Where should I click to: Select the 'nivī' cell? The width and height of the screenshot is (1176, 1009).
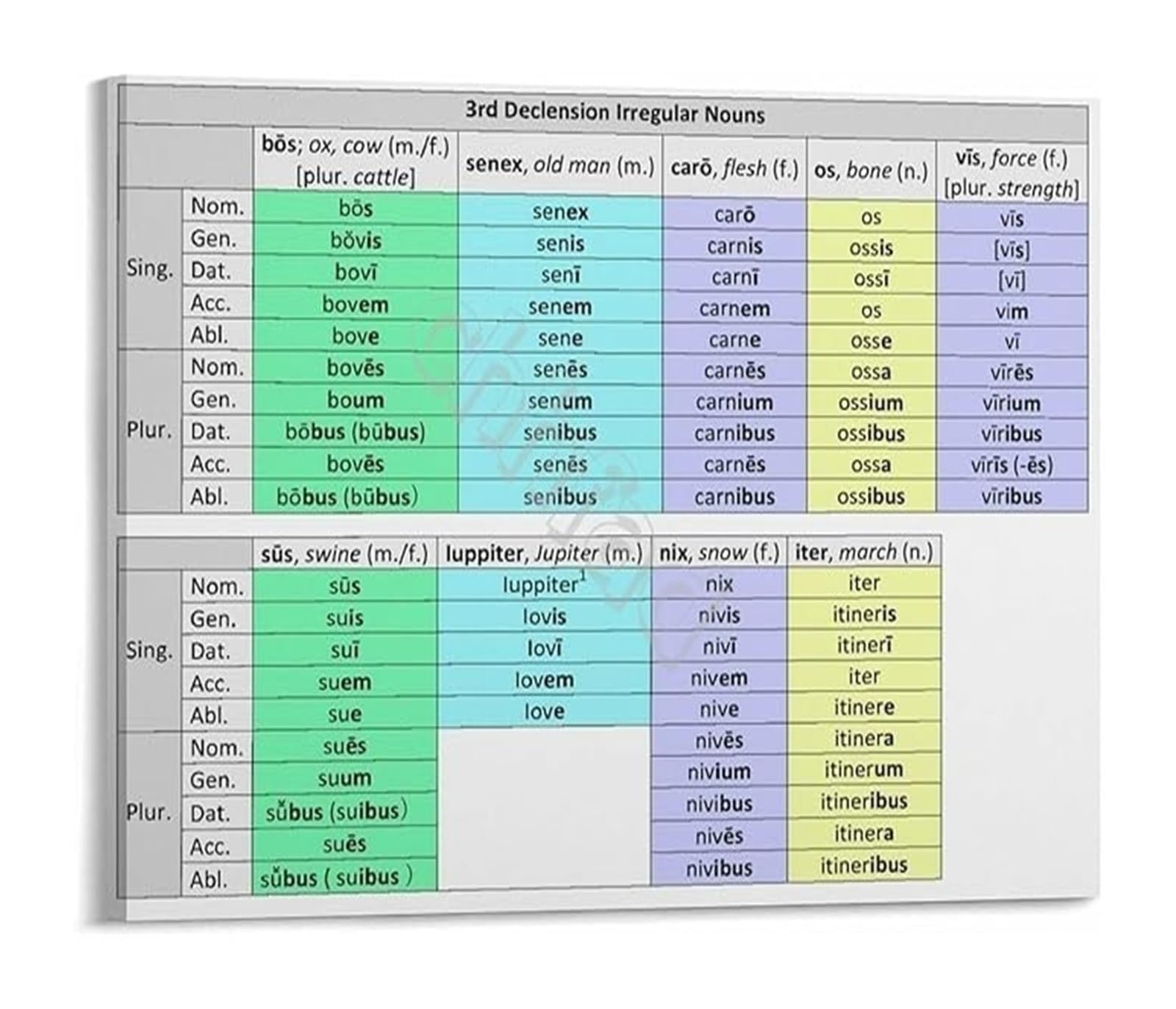pyautogui.click(x=719, y=647)
